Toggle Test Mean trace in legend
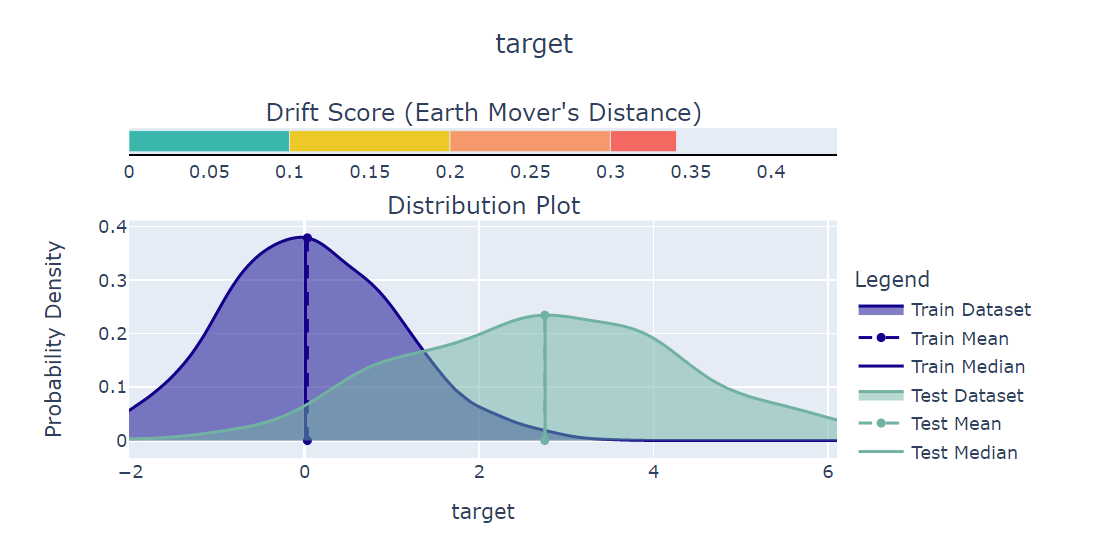This screenshot has width=1099, height=550. click(x=956, y=424)
